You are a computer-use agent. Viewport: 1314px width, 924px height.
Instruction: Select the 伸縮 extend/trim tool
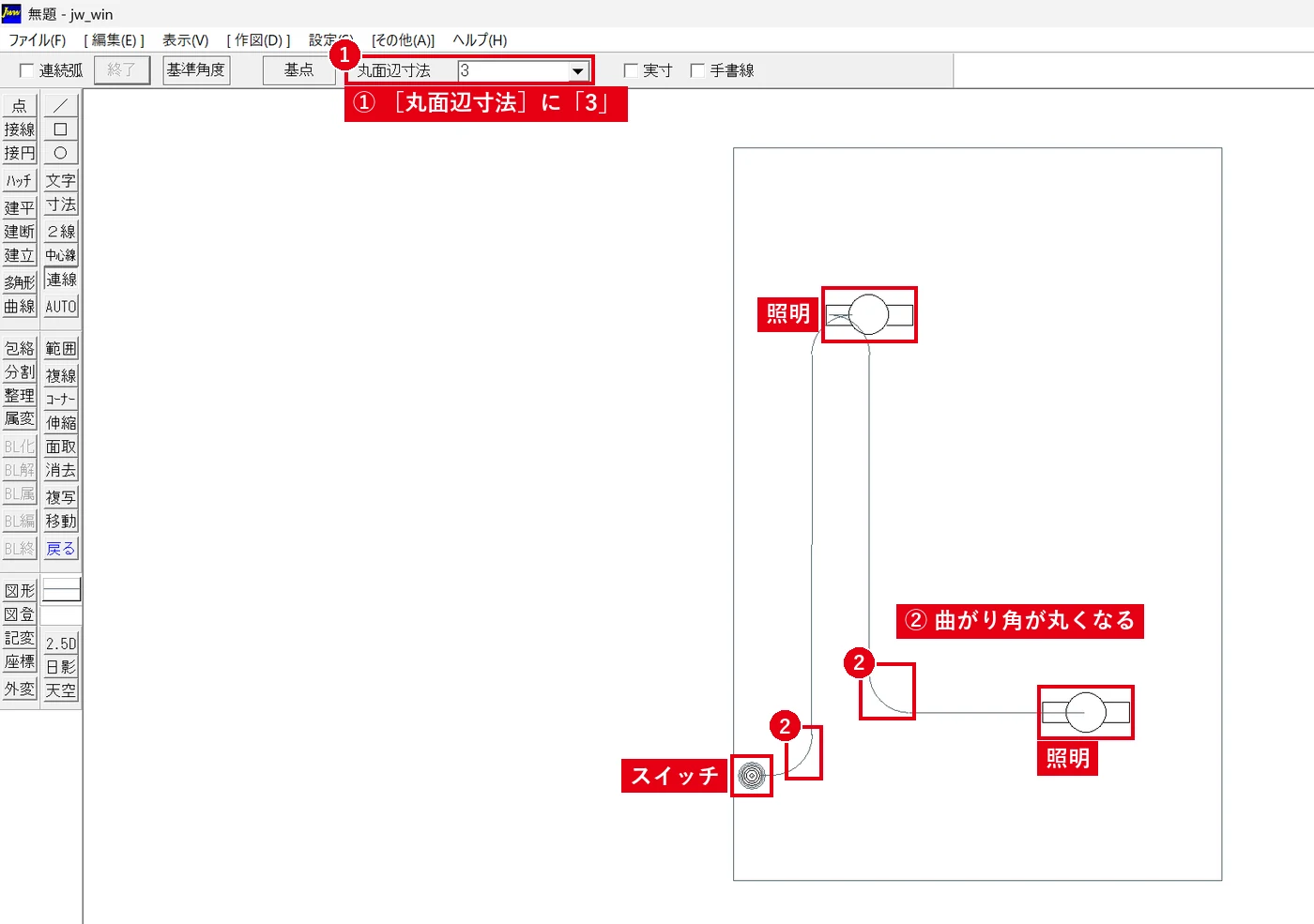point(60,423)
